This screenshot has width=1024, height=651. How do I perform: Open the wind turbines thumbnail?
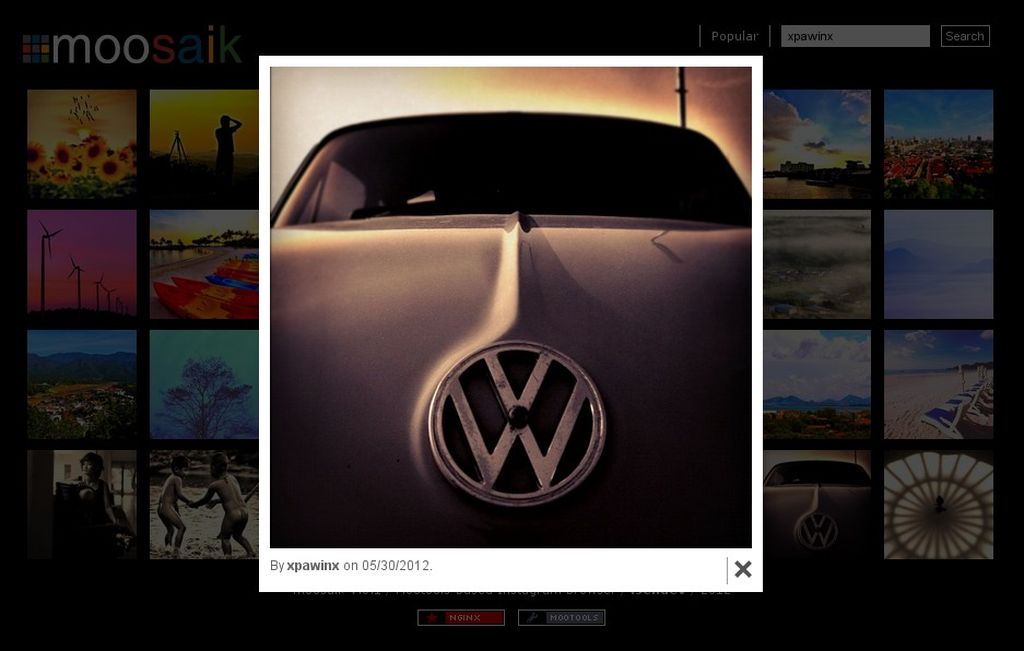pyautogui.click(x=82, y=264)
